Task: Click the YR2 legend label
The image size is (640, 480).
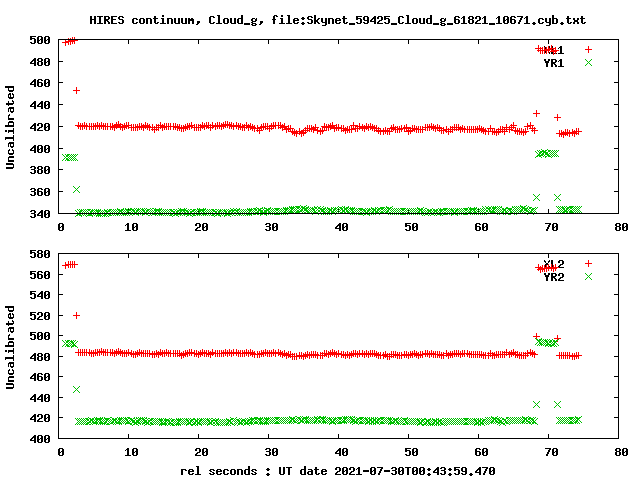Action: coord(554,277)
